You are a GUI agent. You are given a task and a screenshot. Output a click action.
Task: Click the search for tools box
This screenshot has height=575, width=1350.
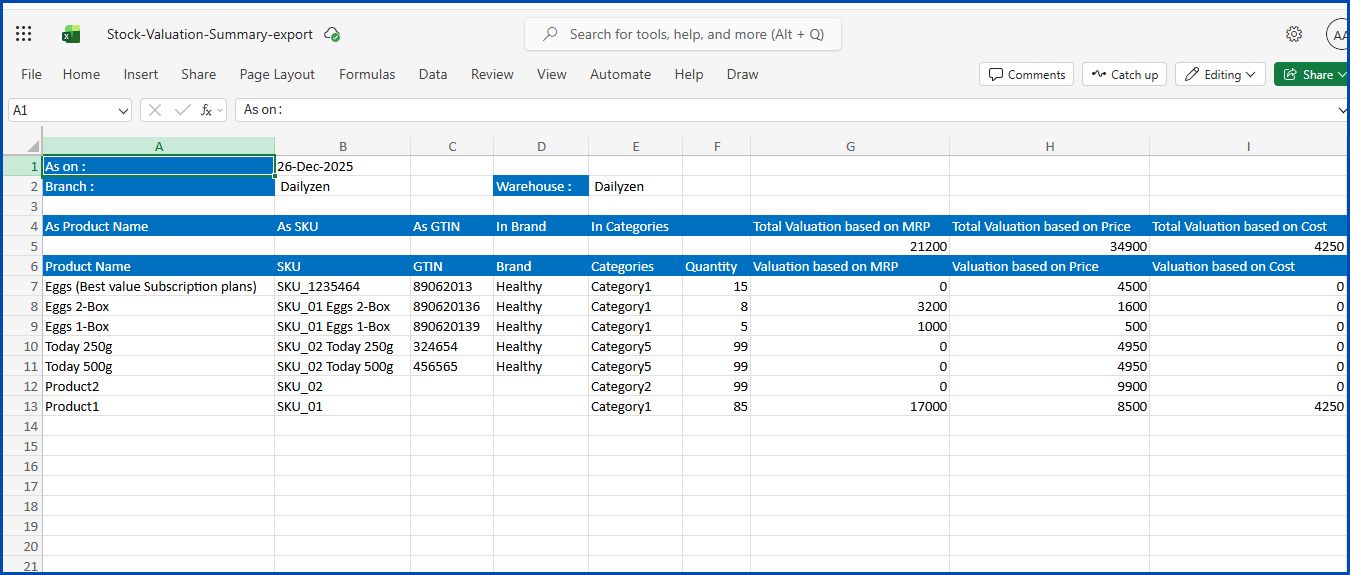(683, 34)
